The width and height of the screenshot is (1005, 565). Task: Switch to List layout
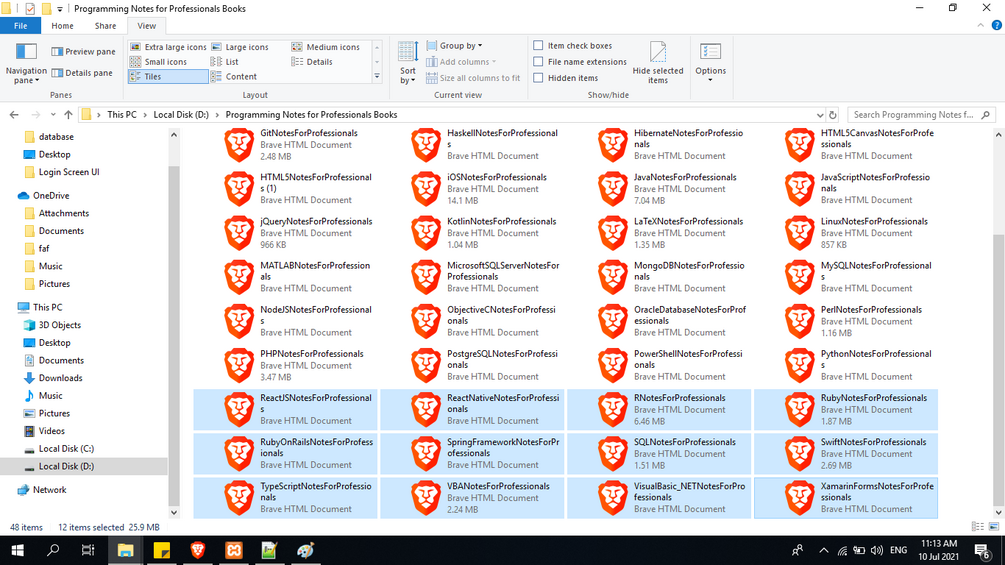click(x=225, y=61)
